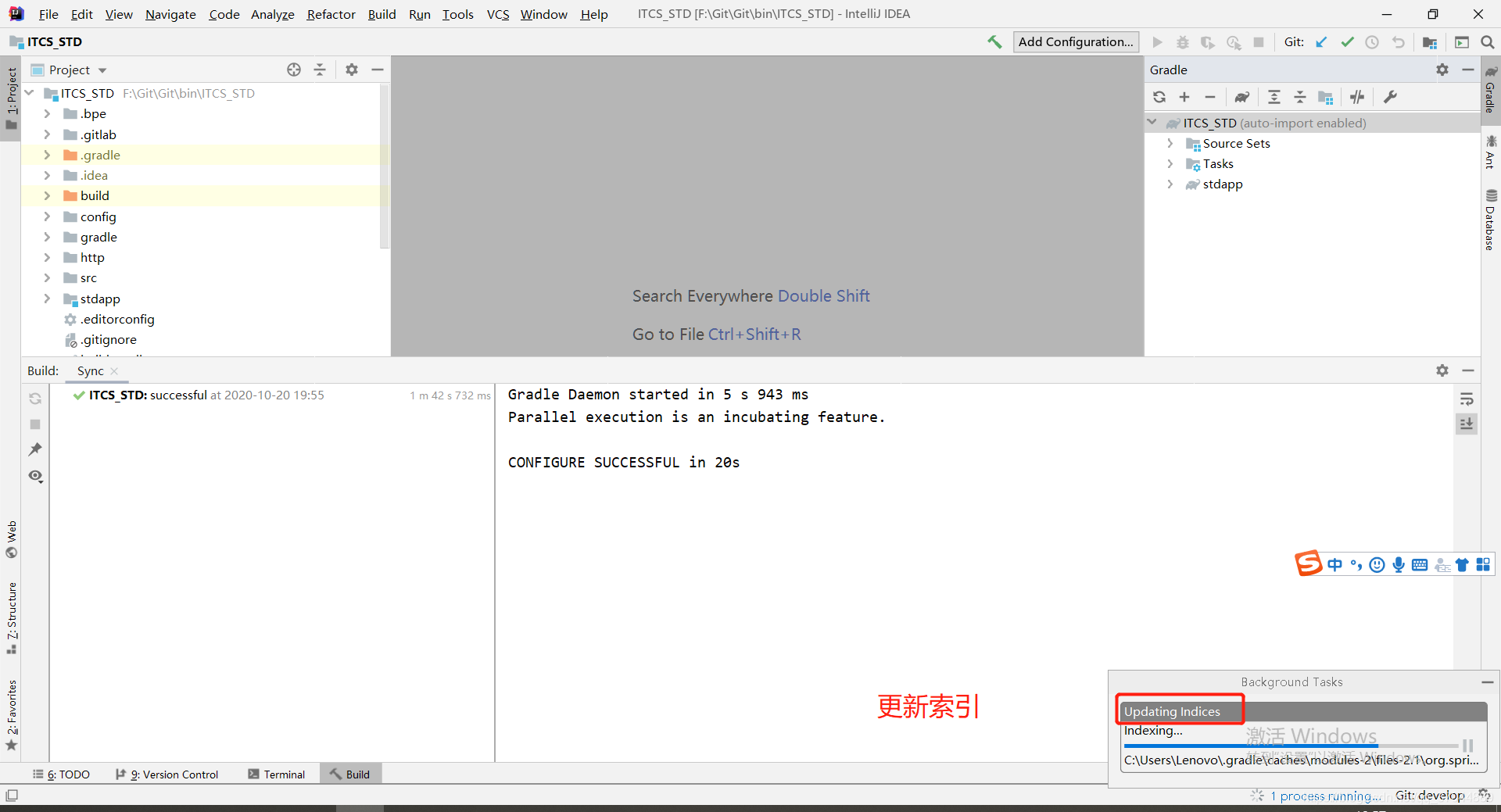Toggle tool window bars icon at bottom-left corner
This screenshot has width=1501, height=812.
(x=12, y=796)
